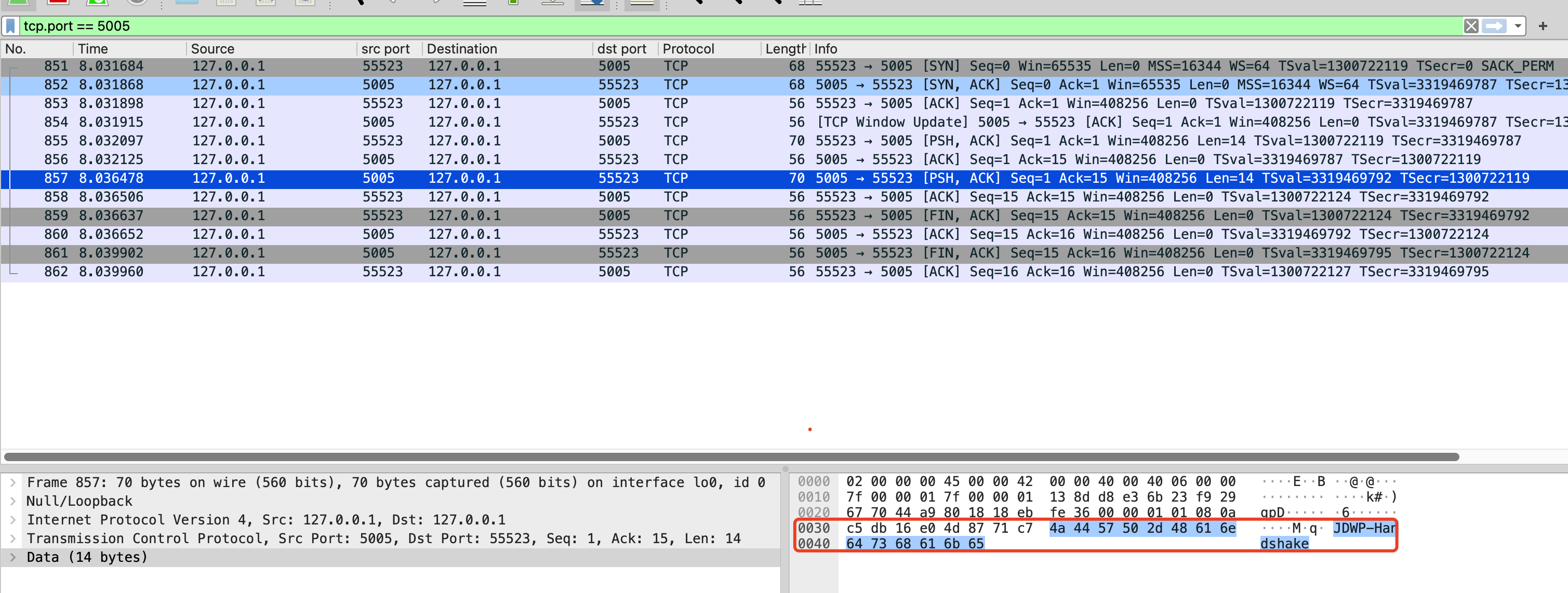Sort packets by the Time column
This screenshot has height=593, width=1568.
[92, 49]
